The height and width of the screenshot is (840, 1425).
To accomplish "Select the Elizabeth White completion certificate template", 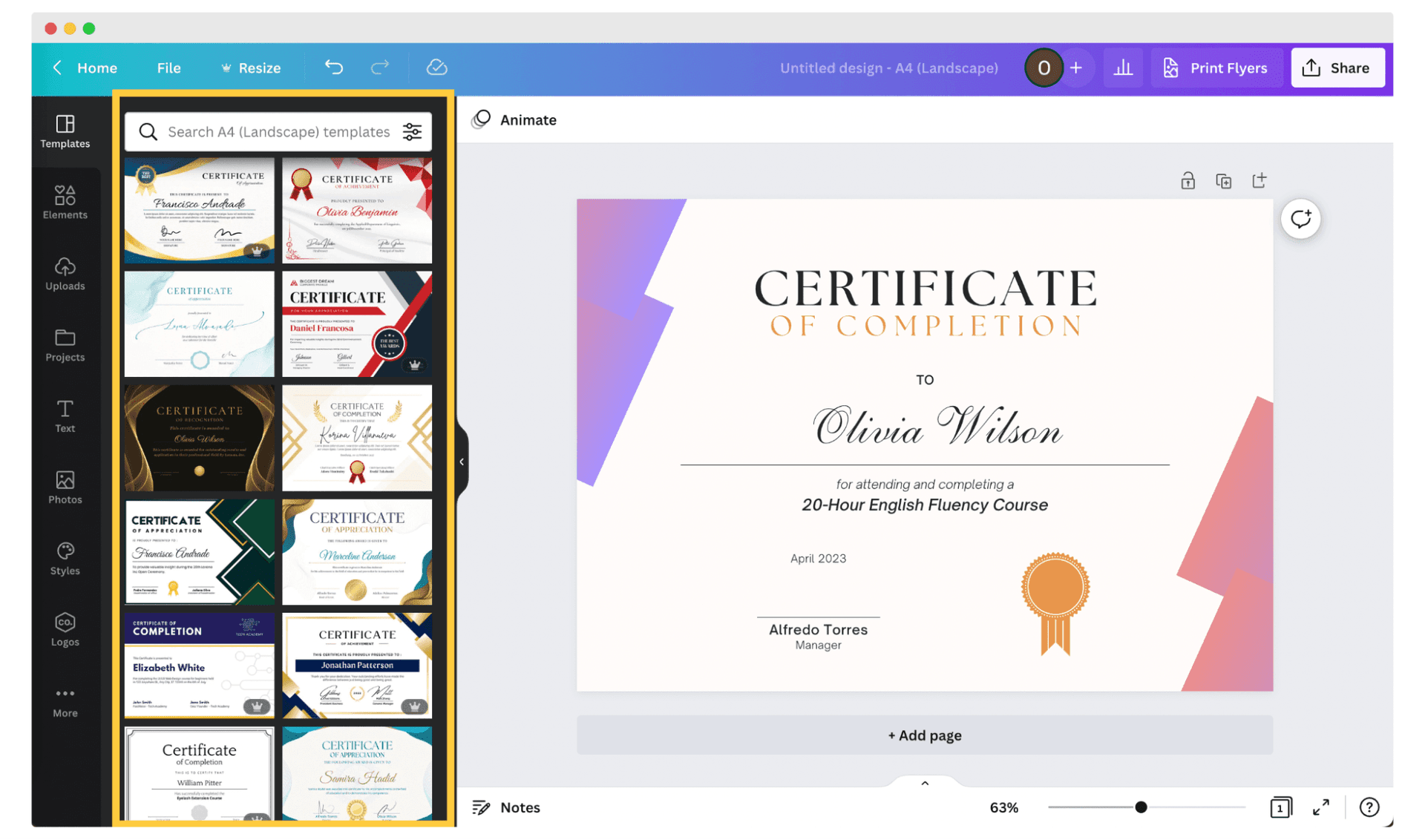I will tap(198, 665).
